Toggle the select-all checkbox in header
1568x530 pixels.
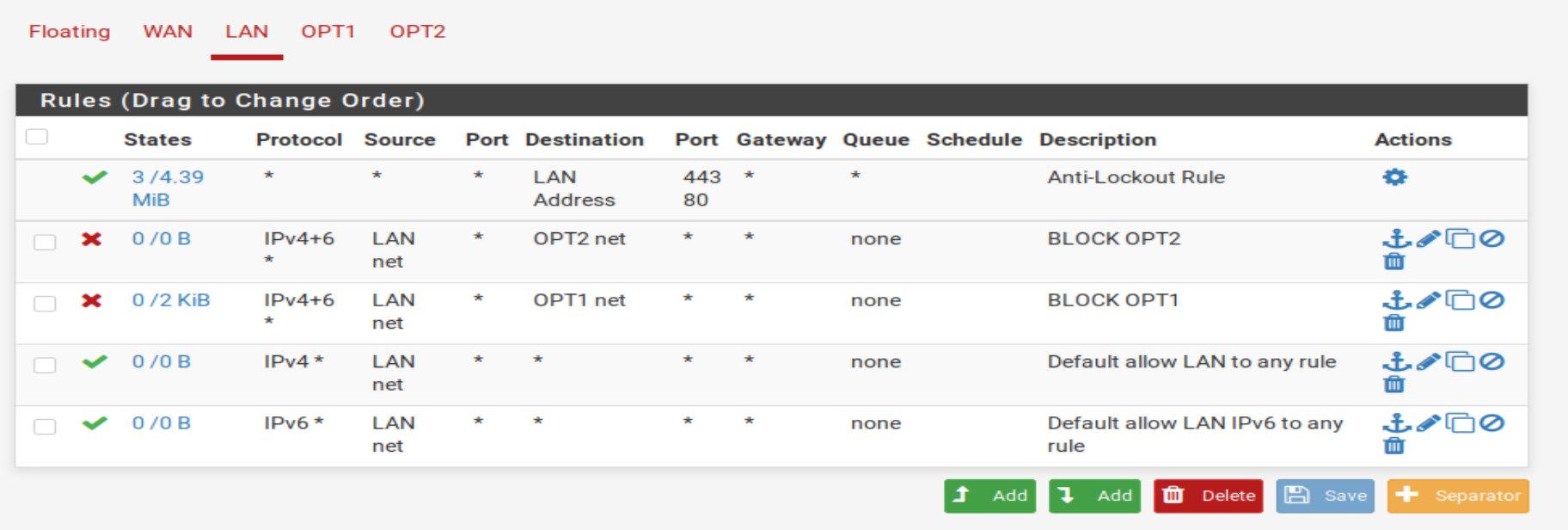point(37,137)
